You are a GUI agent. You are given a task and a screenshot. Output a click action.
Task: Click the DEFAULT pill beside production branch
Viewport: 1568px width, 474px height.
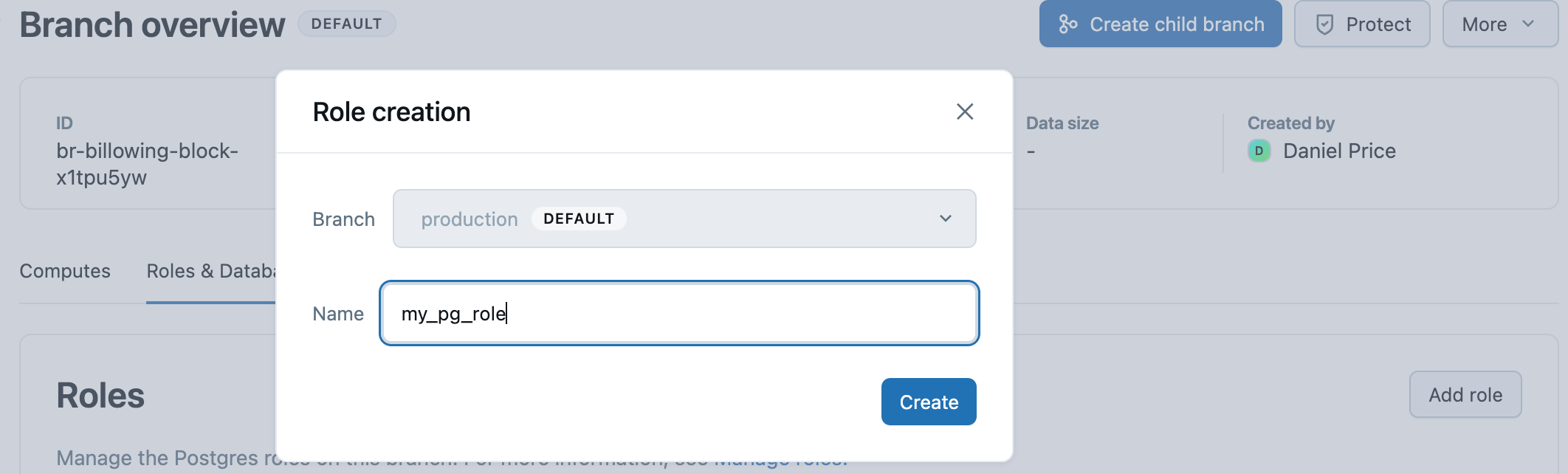(579, 219)
